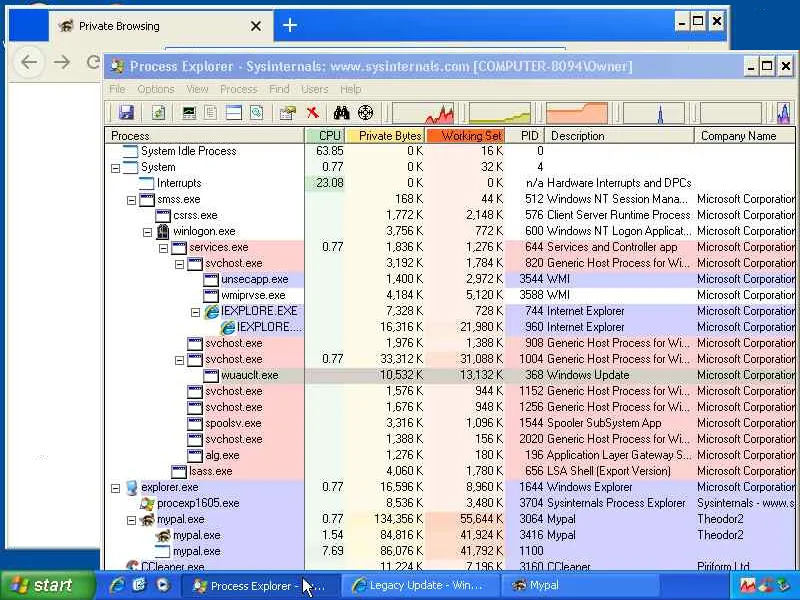Open the Help menu
The height and width of the screenshot is (600, 800).
point(351,89)
